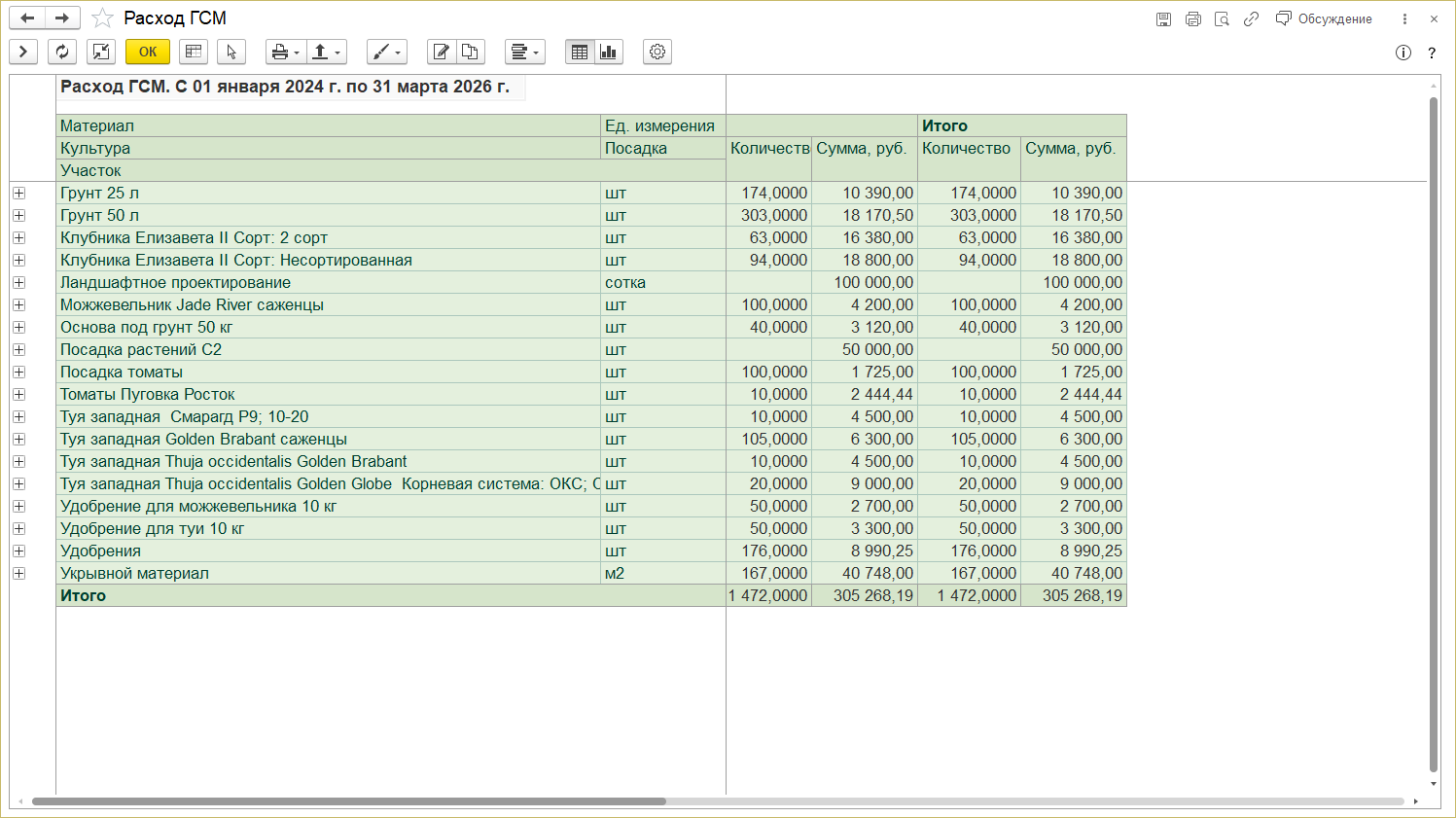1456x818 pixels.
Task: Expand the Грунт 25 л row
Action: (x=18, y=193)
